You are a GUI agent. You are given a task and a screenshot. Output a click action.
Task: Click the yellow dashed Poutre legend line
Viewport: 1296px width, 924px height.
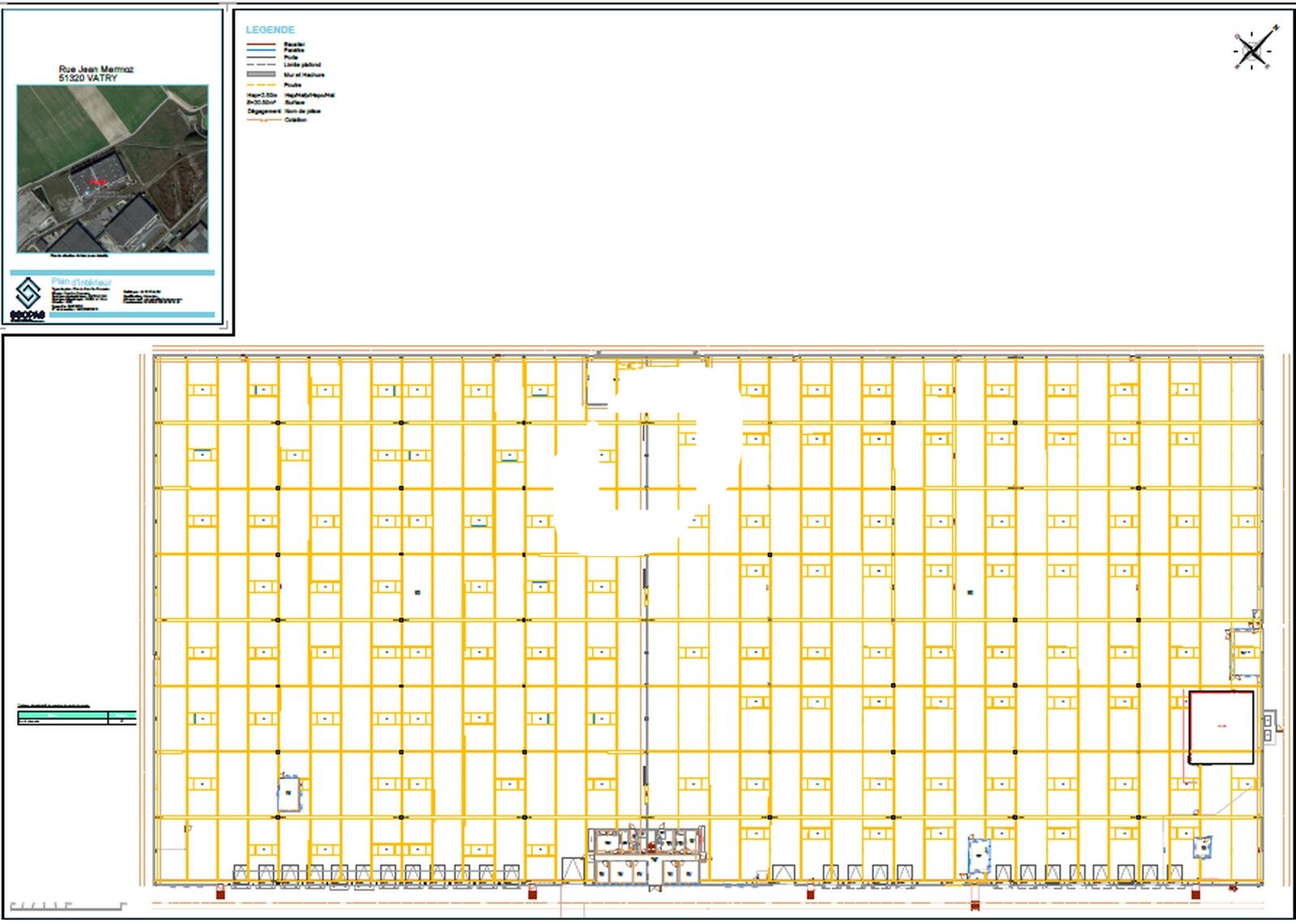tap(260, 85)
